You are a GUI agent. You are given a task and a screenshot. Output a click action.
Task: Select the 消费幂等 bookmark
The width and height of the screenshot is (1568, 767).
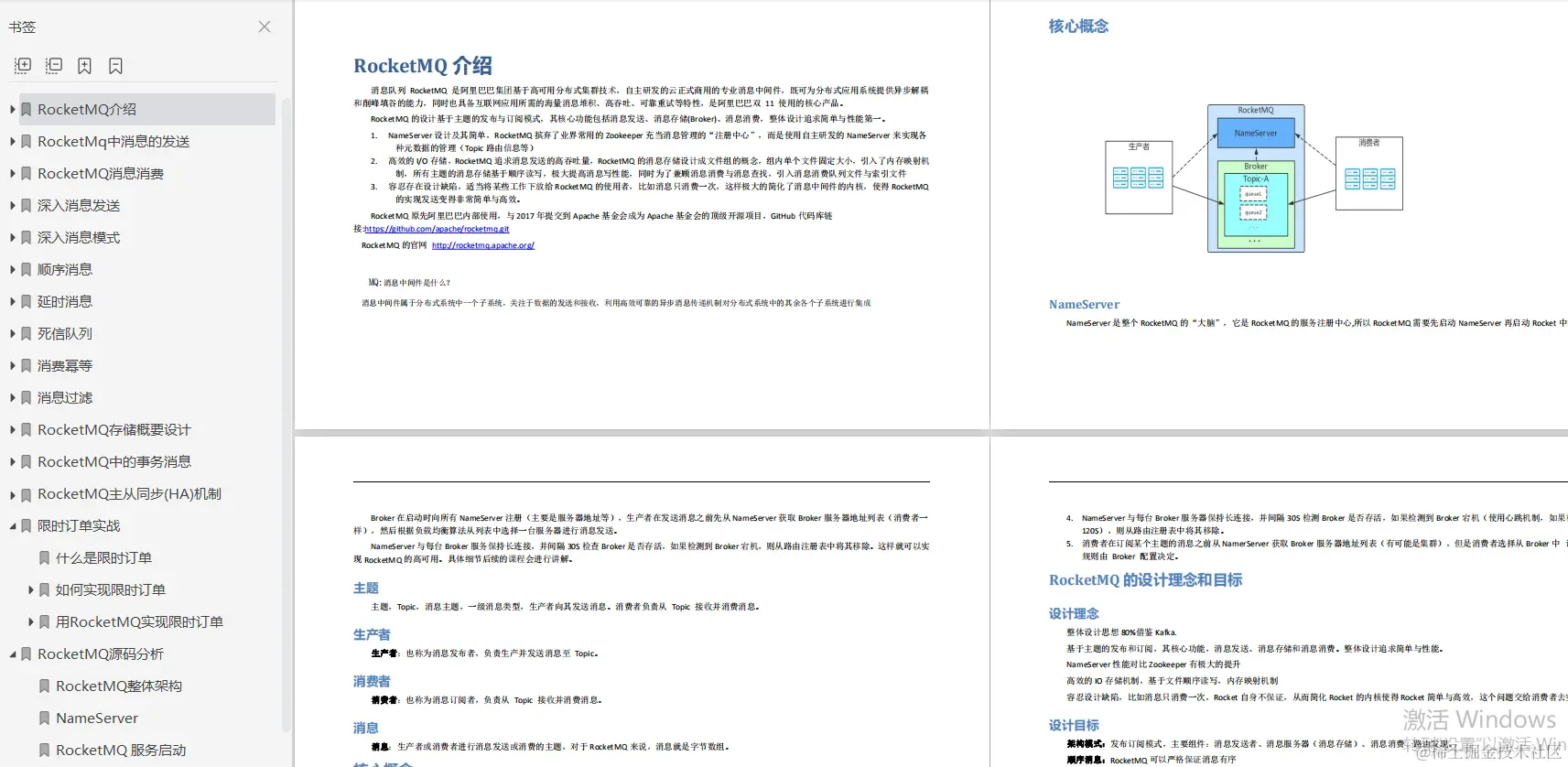(x=65, y=365)
